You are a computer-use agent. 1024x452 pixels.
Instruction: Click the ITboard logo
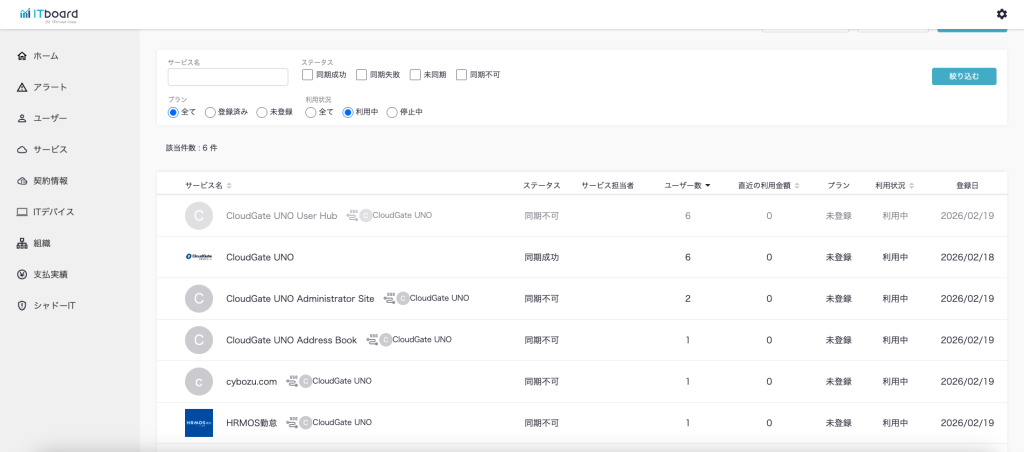click(49, 14)
